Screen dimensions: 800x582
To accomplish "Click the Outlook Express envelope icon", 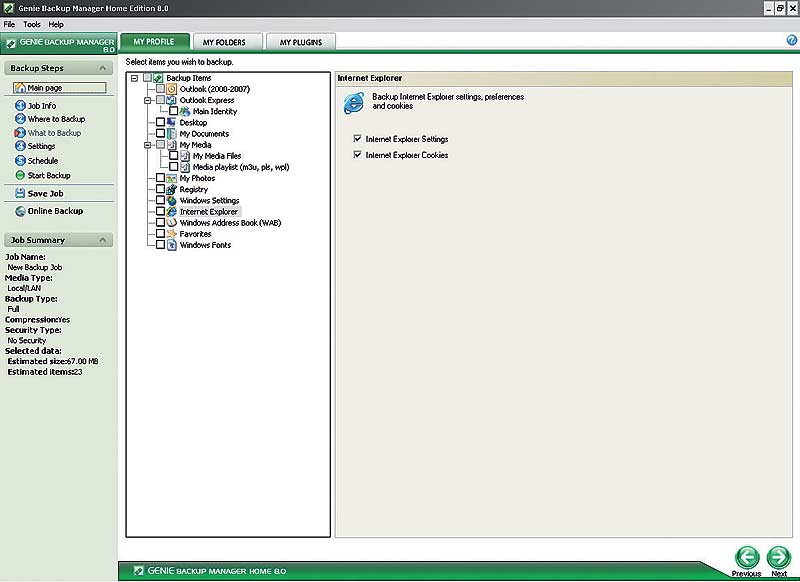I will pyautogui.click(x=172, y=100).
